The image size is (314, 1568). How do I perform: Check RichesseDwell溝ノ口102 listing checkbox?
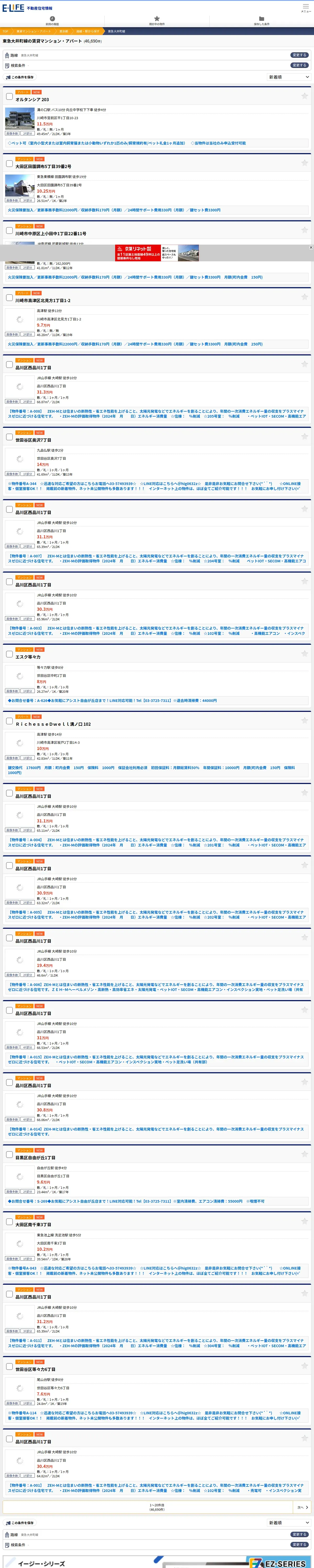click(9, 721)
